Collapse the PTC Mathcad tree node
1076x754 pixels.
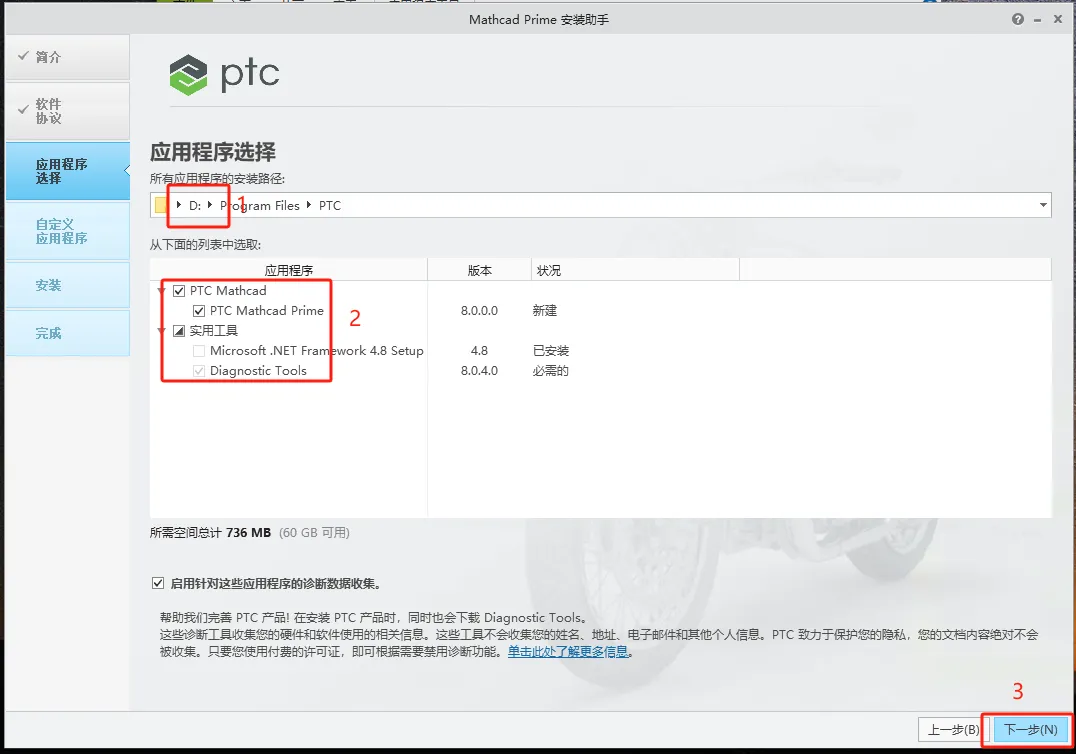[162, 291]
